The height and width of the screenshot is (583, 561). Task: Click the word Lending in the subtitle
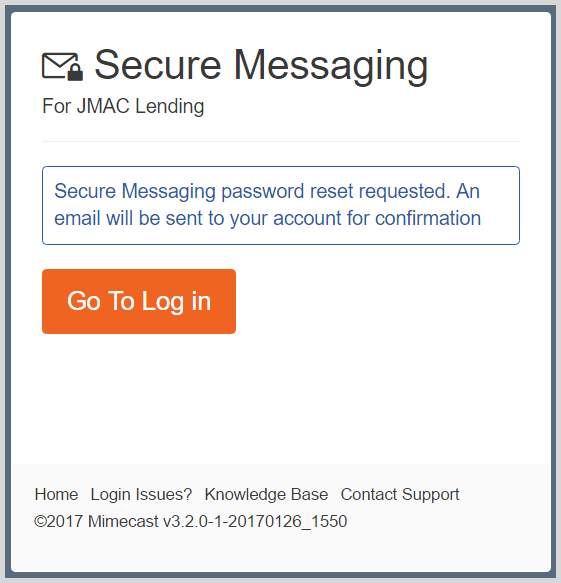click(170, 106)
